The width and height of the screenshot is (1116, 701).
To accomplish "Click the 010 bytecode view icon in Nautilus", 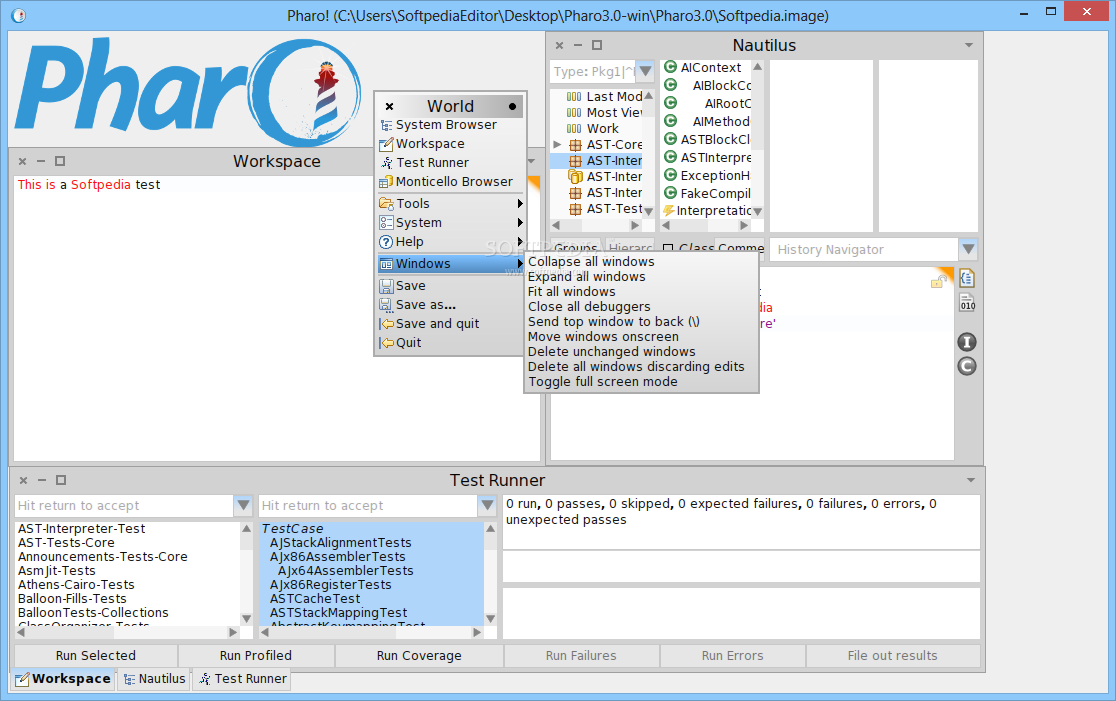I will click(967, 302).
